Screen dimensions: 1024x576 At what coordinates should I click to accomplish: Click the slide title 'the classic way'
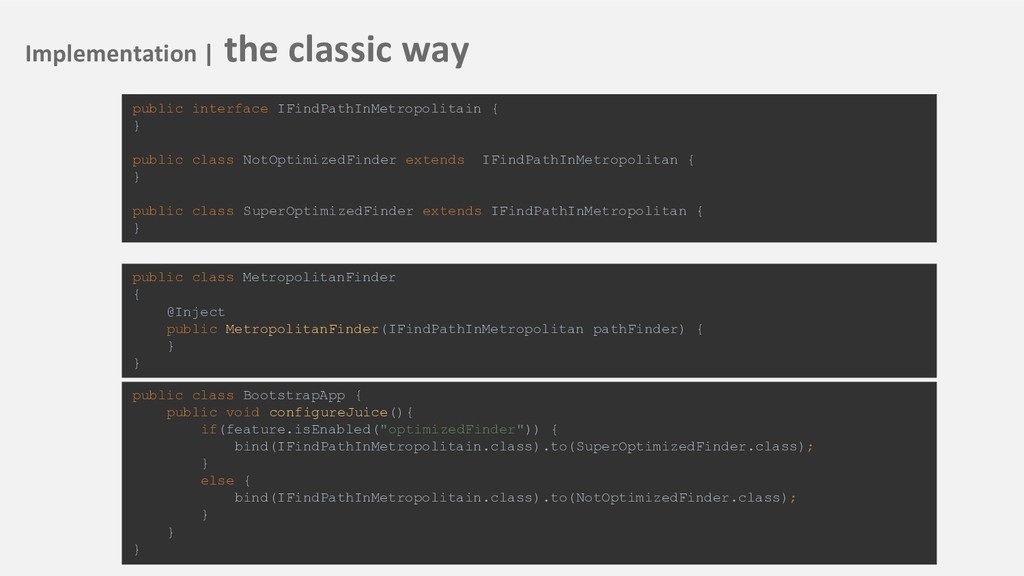[x=347, y=50]
